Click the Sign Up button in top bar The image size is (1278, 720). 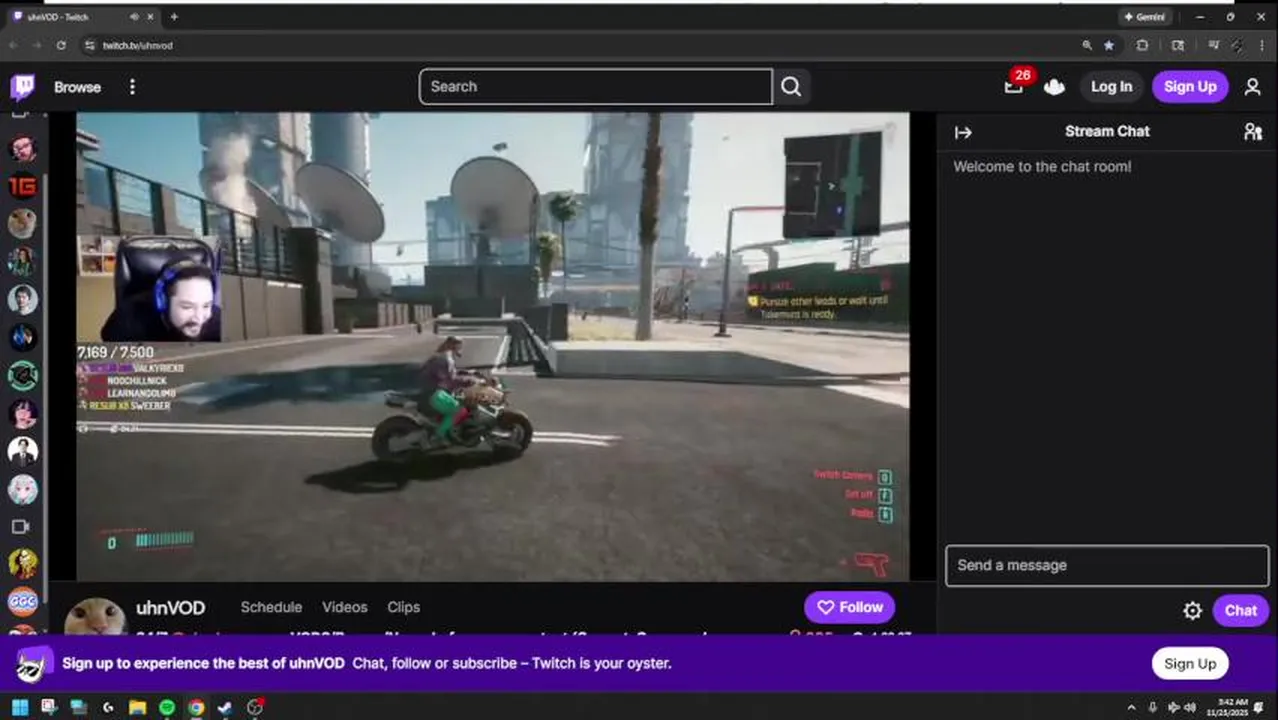pyautogui.click(x=1190, y=87)
